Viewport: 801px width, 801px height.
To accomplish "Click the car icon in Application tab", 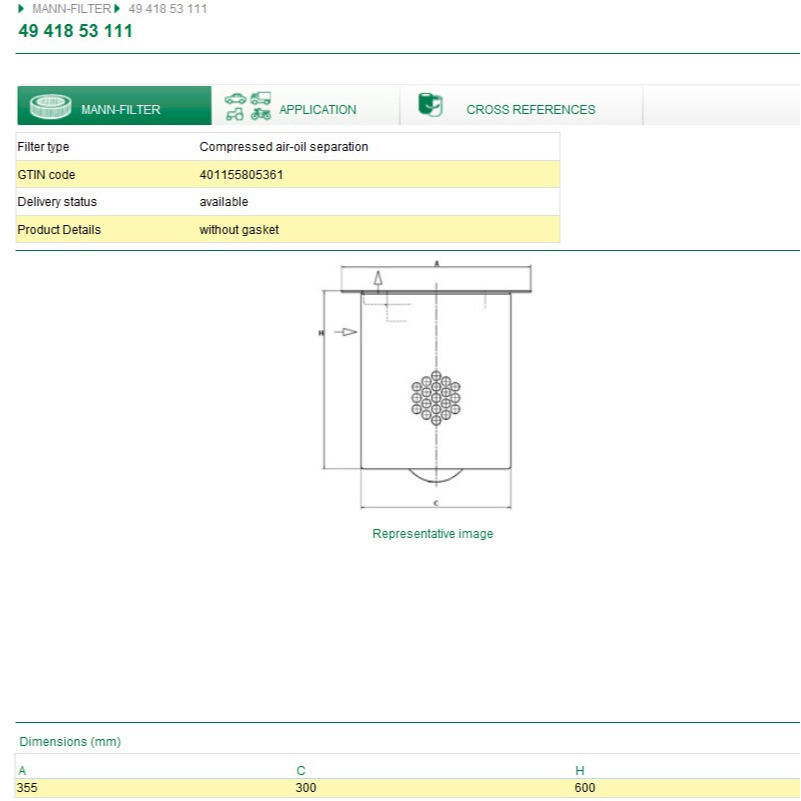I will [x=235, y=99].
